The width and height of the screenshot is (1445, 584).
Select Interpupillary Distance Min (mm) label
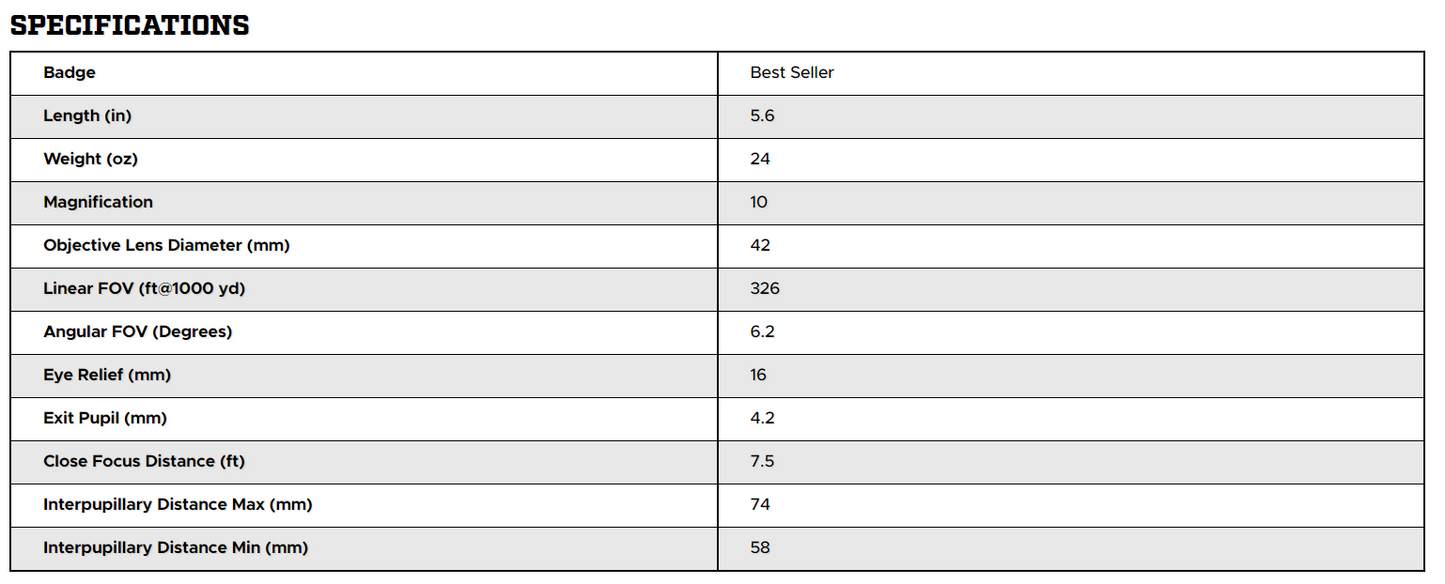coord(175,547)
